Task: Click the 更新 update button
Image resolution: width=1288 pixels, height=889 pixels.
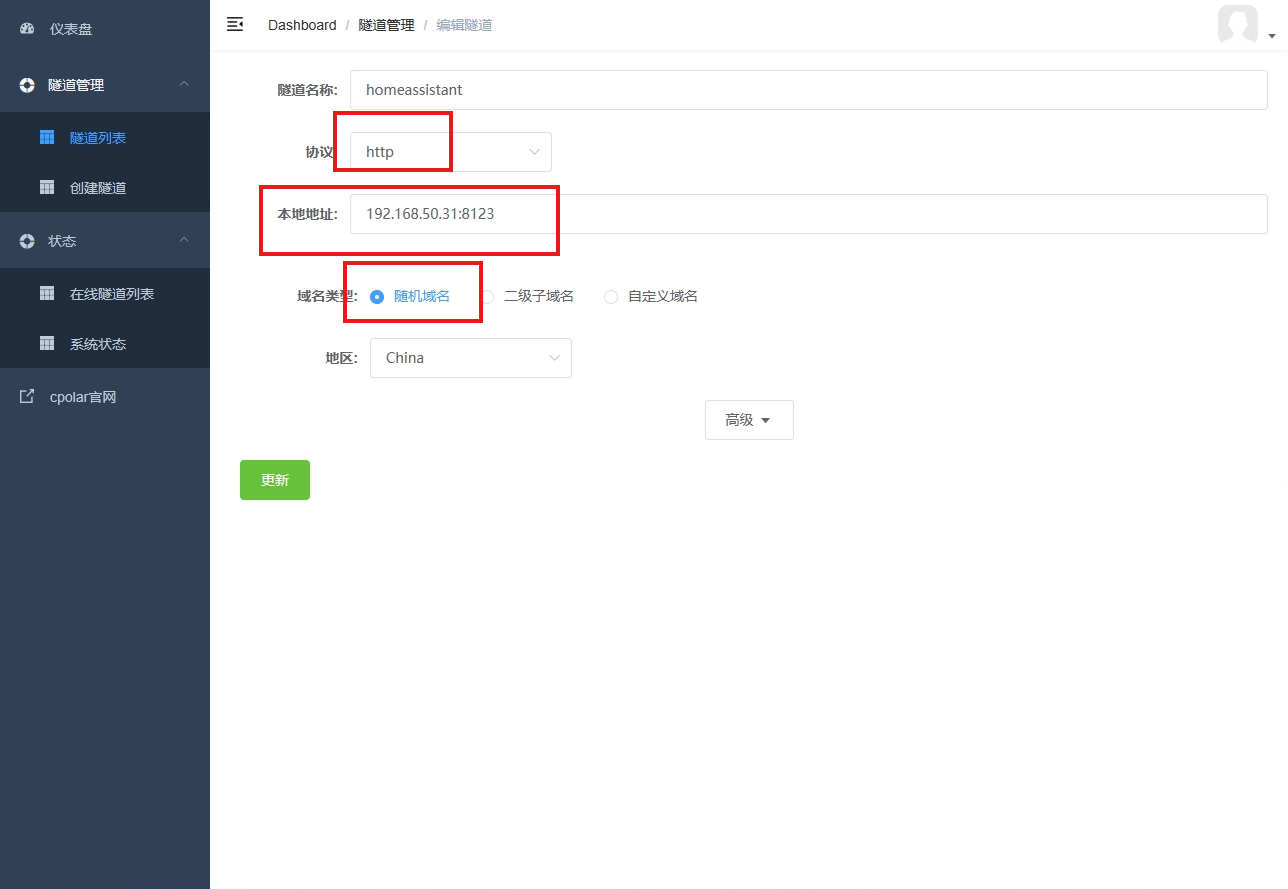Action: coord(275,480)
